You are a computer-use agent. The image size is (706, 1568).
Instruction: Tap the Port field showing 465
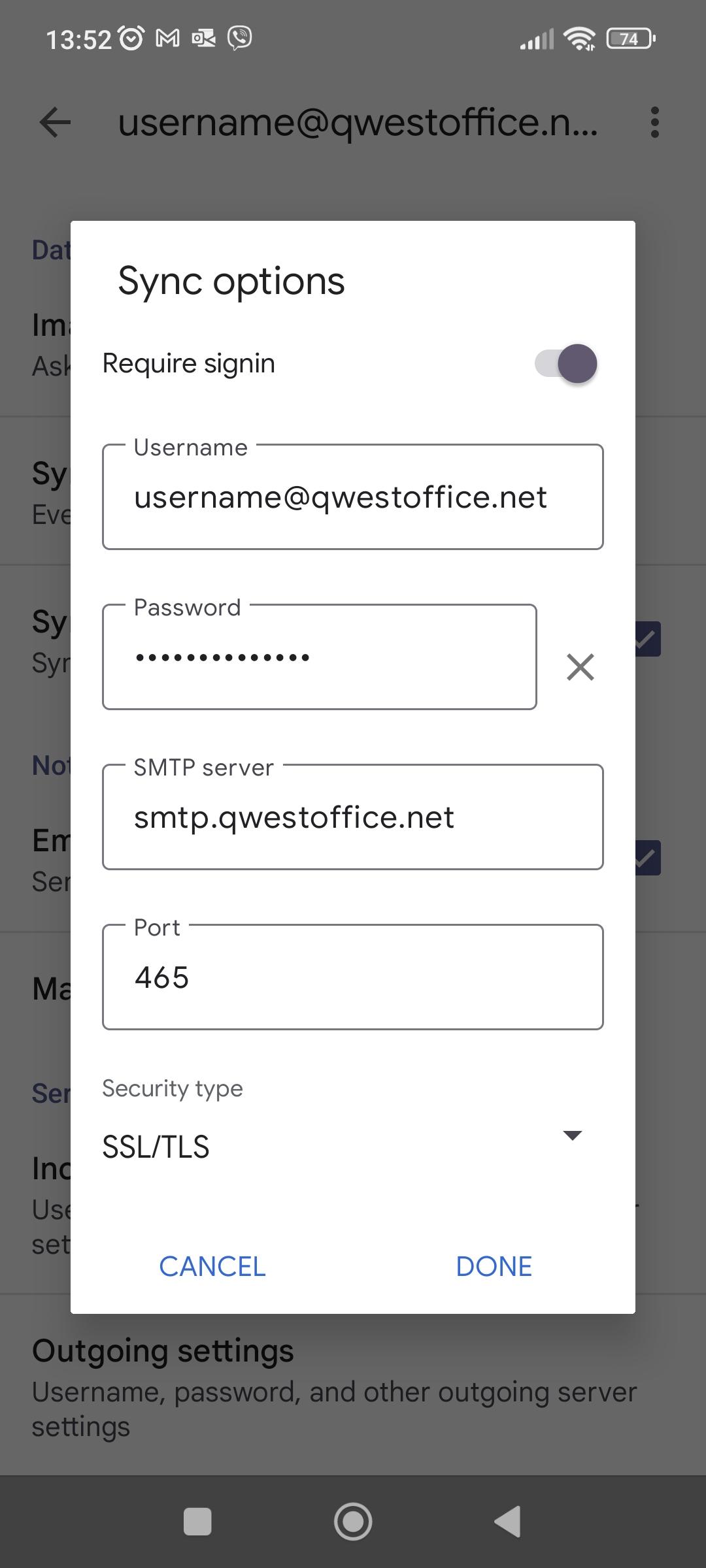(x=352, y=977)
